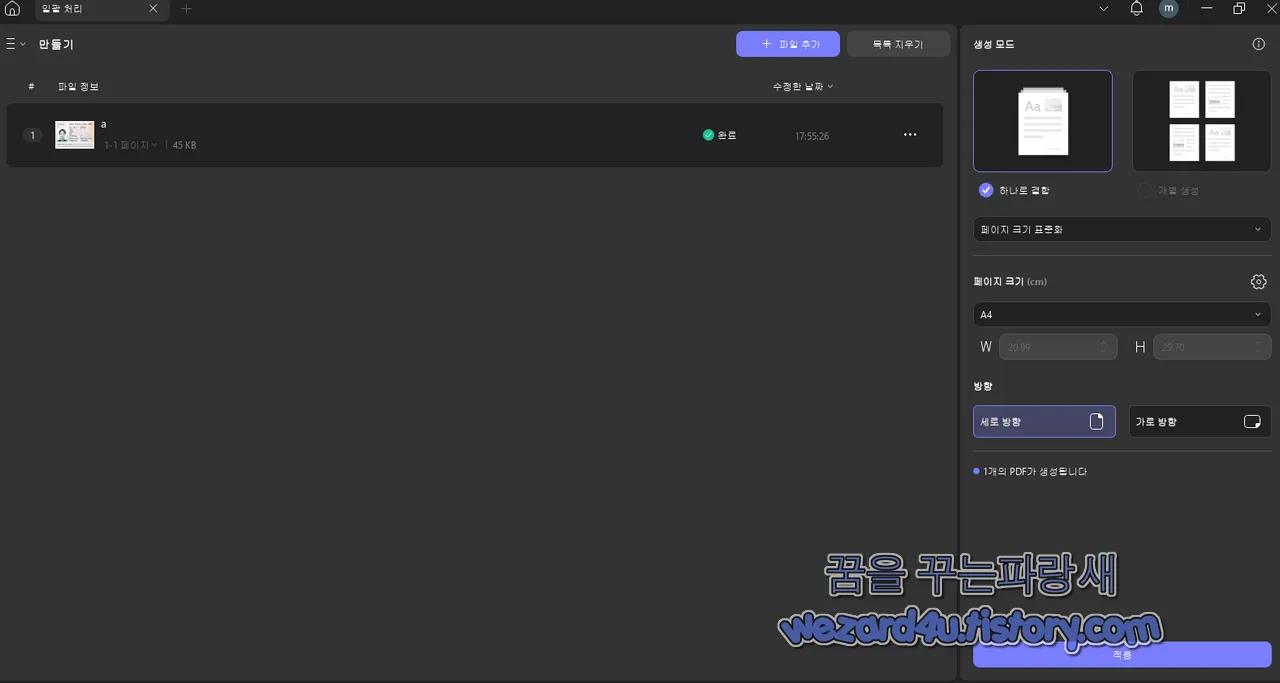Viewport: 1280px width, 683px height.
Task: Select the combine-into-one mode thumbnail
Action: pyautogui.click(x=1043, y=120)
